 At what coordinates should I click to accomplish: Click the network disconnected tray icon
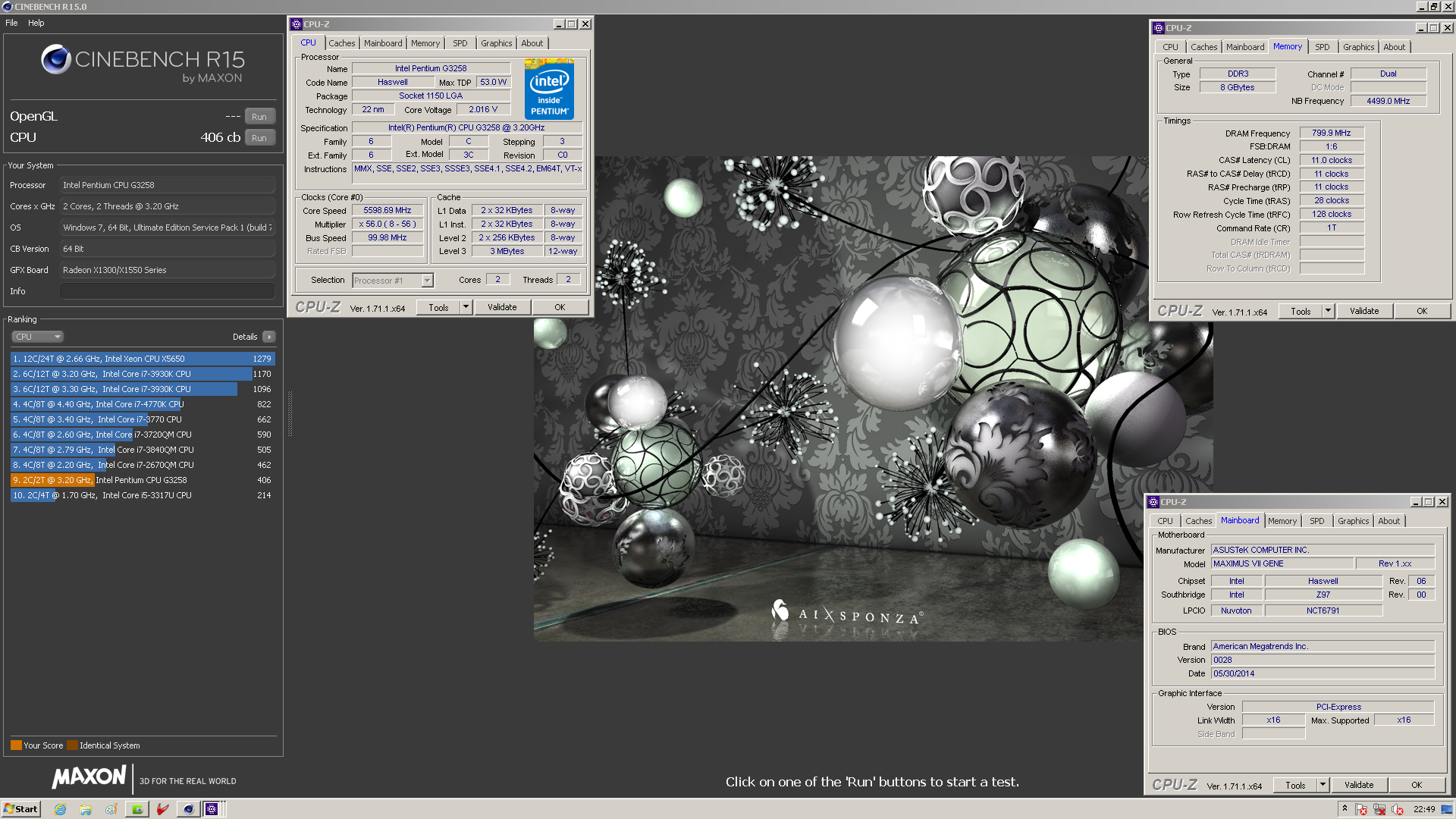(x=1379, y=809)
